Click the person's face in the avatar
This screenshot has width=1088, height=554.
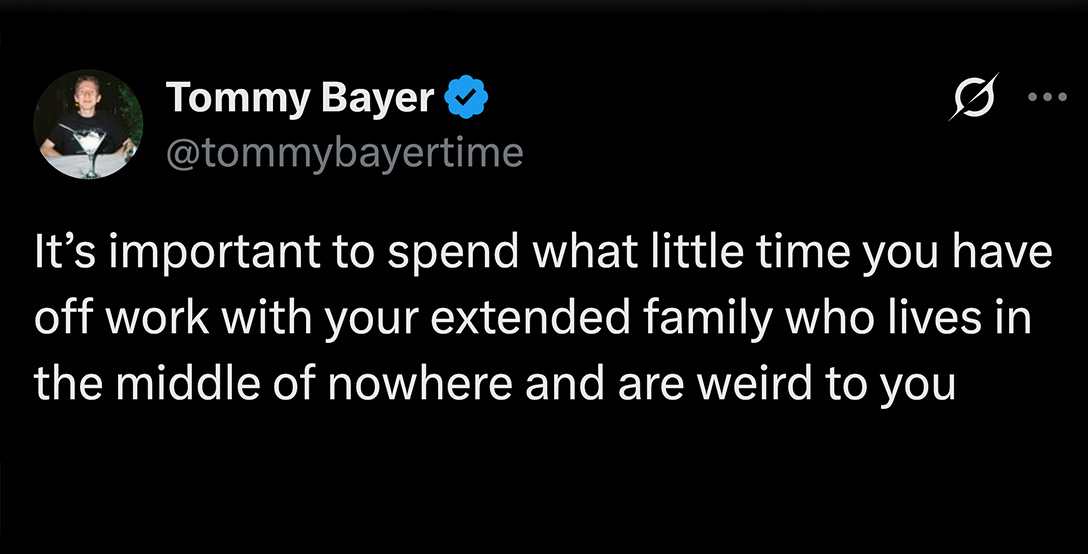[x=88, y=92]
